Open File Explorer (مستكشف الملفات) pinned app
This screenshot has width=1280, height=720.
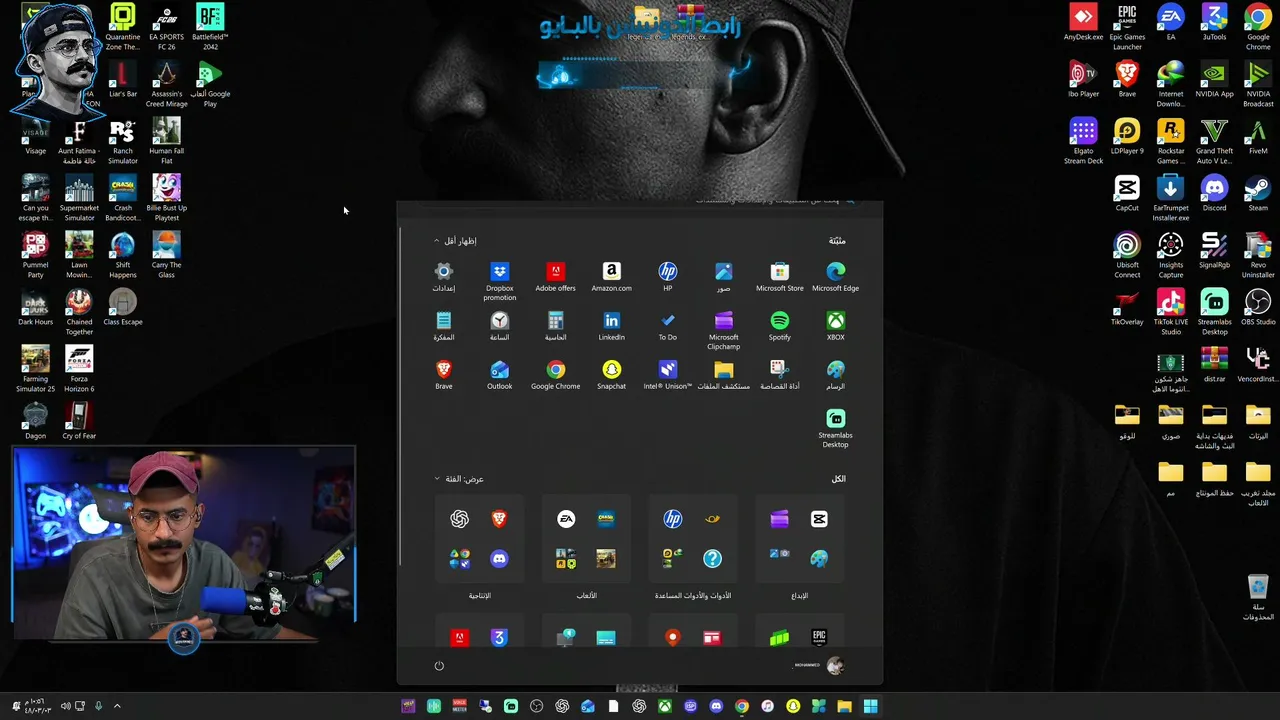click(x=723, y=375)
